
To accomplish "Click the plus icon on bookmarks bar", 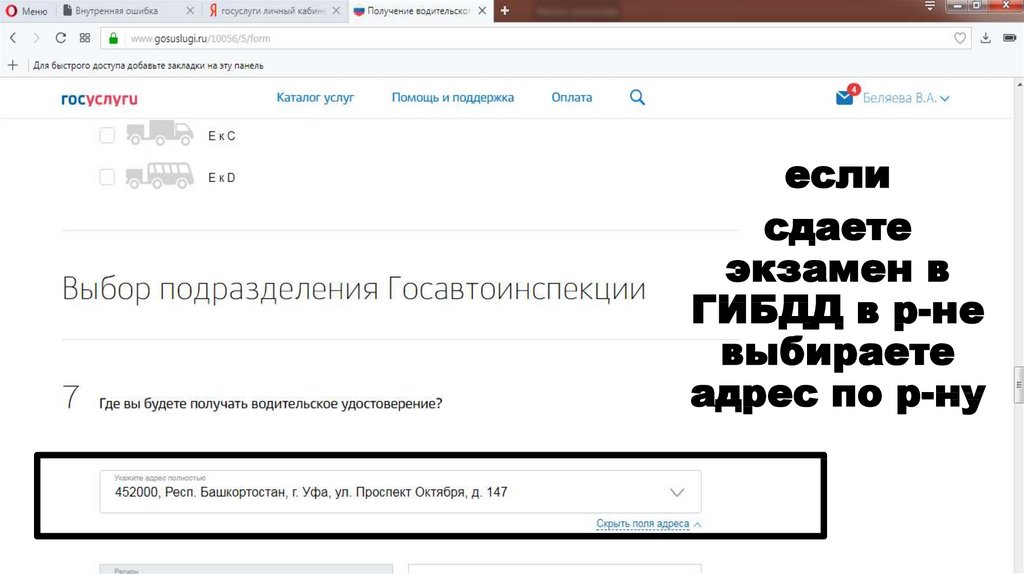I will click(12, 65).
